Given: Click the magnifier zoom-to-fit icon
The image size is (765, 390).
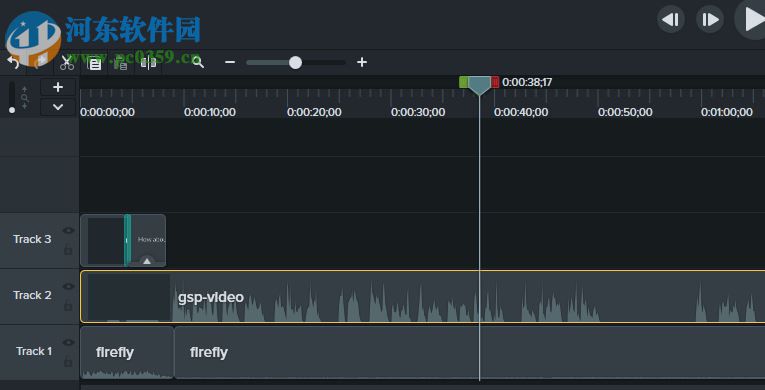Looking at the screenshot, I should click(x=198, y=62).
